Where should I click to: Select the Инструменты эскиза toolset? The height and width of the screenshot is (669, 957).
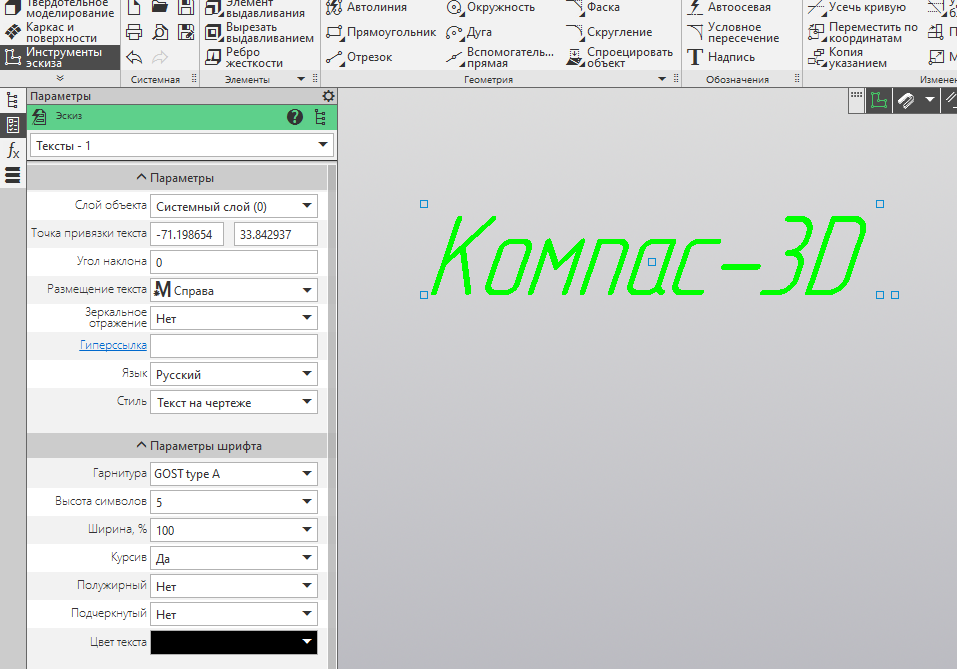(60, 57)
